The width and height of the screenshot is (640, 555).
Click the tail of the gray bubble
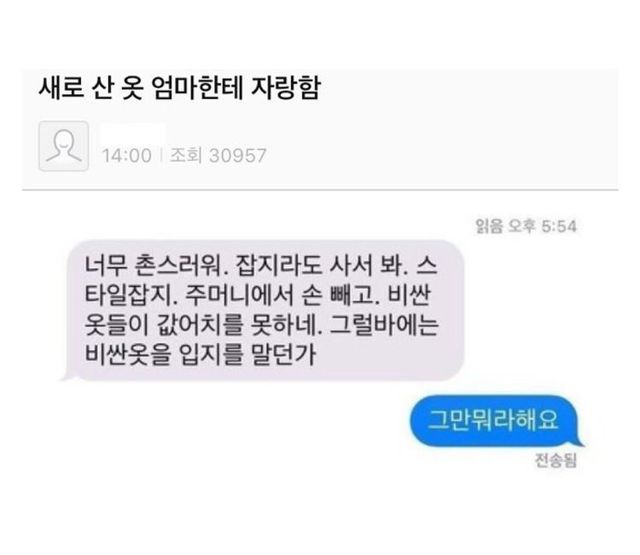[68, 375]
